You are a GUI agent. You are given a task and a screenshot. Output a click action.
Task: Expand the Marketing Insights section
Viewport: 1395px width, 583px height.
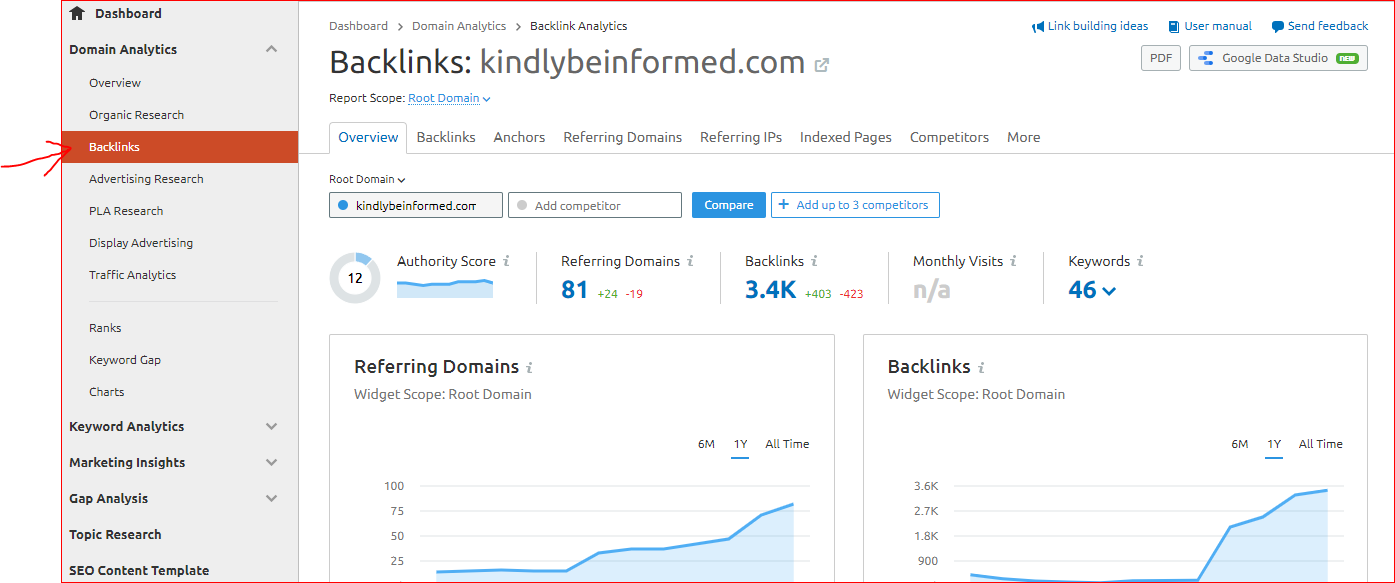coord(271,462)
